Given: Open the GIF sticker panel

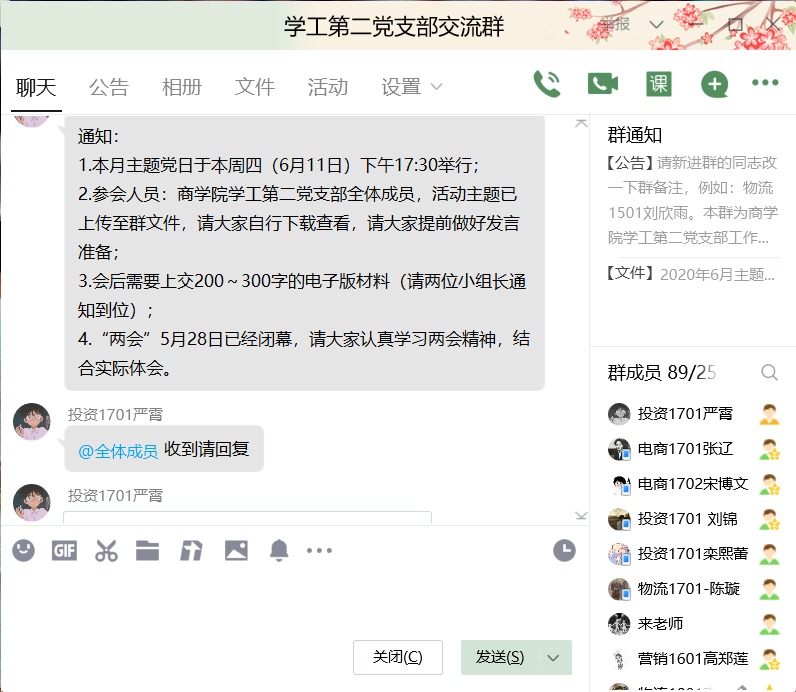Looking at the screenshot, I should point(64,550).
